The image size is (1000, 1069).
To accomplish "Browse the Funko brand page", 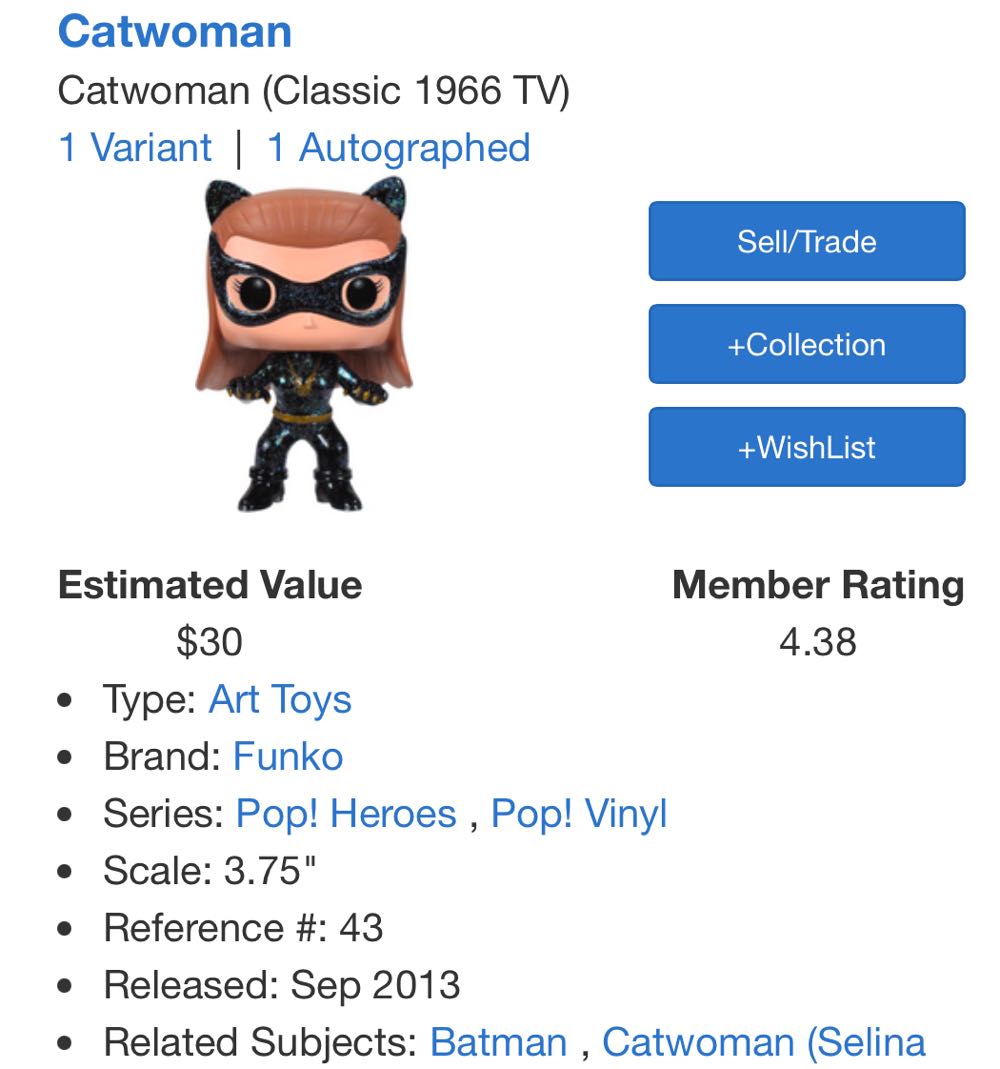I will point(287,756).
